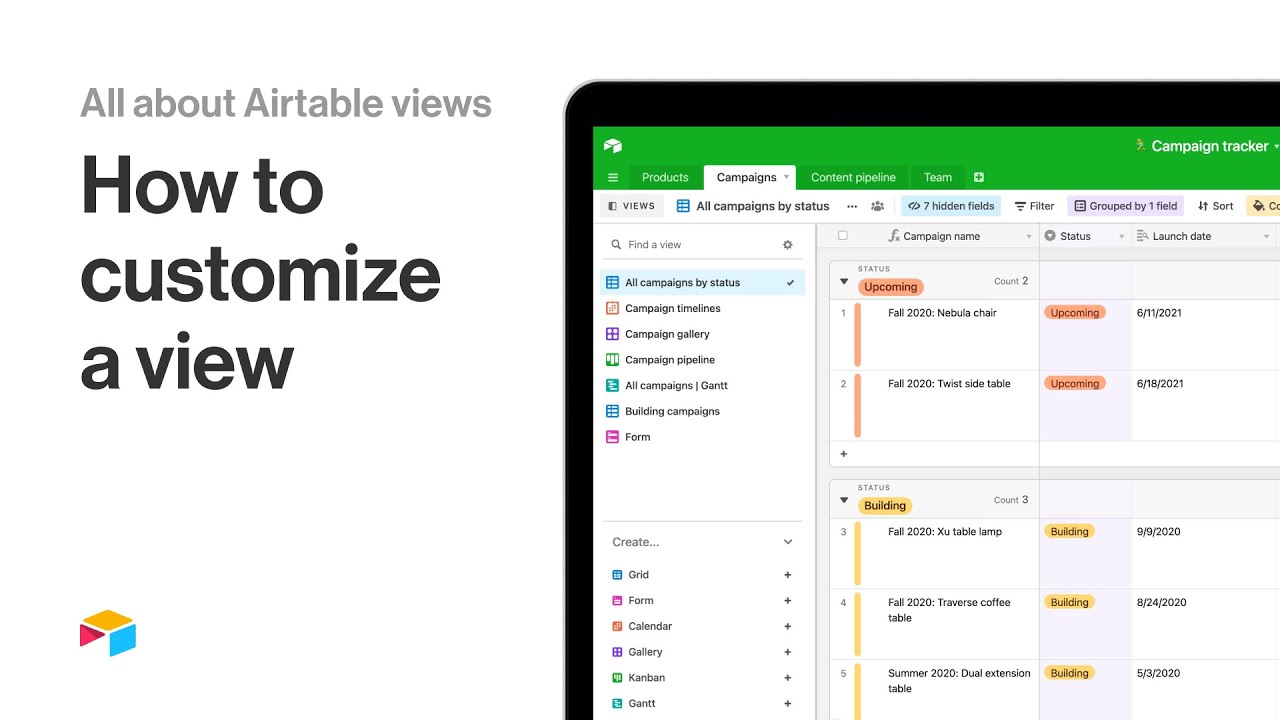Open Campaigns tab dropdown arrow
Image resolution: width=1280 pixels, height=720 pixels.
pos(786,177)
